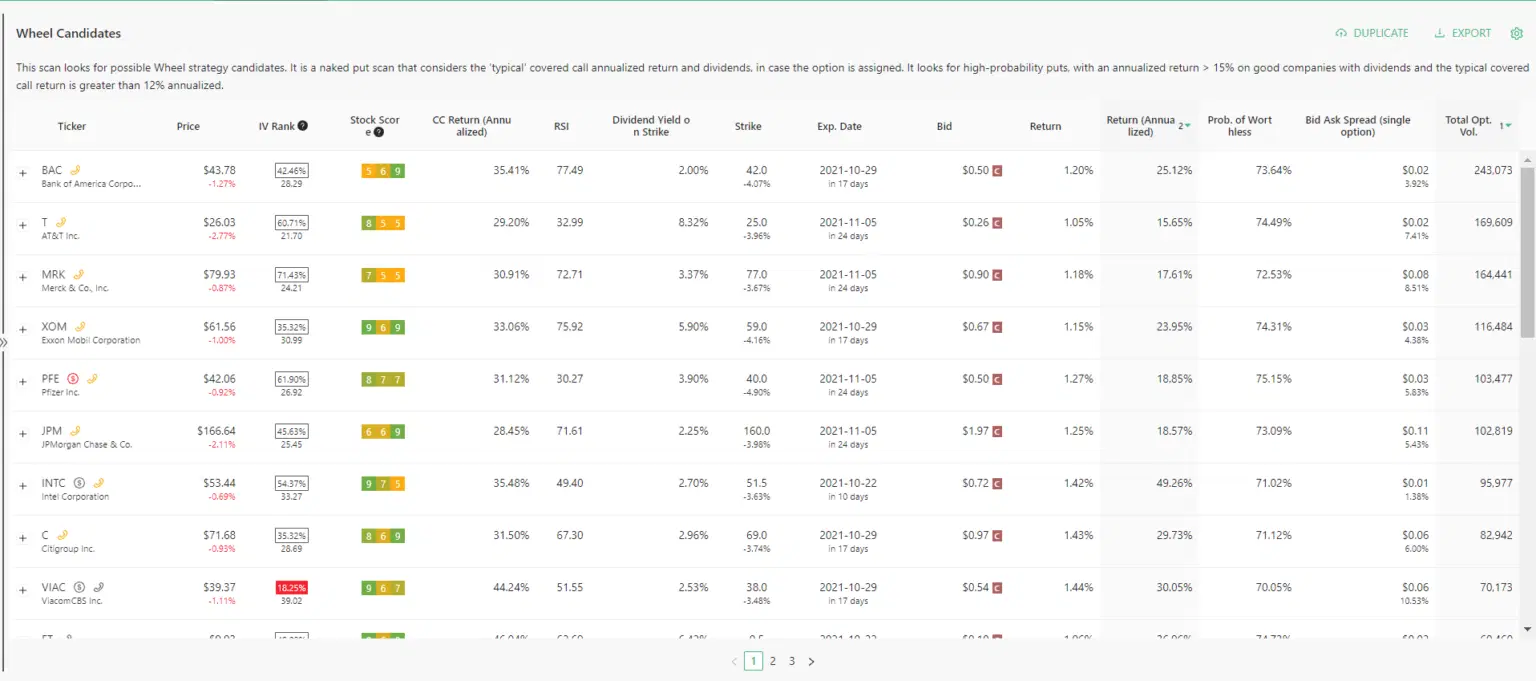Click the red C badge on BAC bid

point(997,171)
